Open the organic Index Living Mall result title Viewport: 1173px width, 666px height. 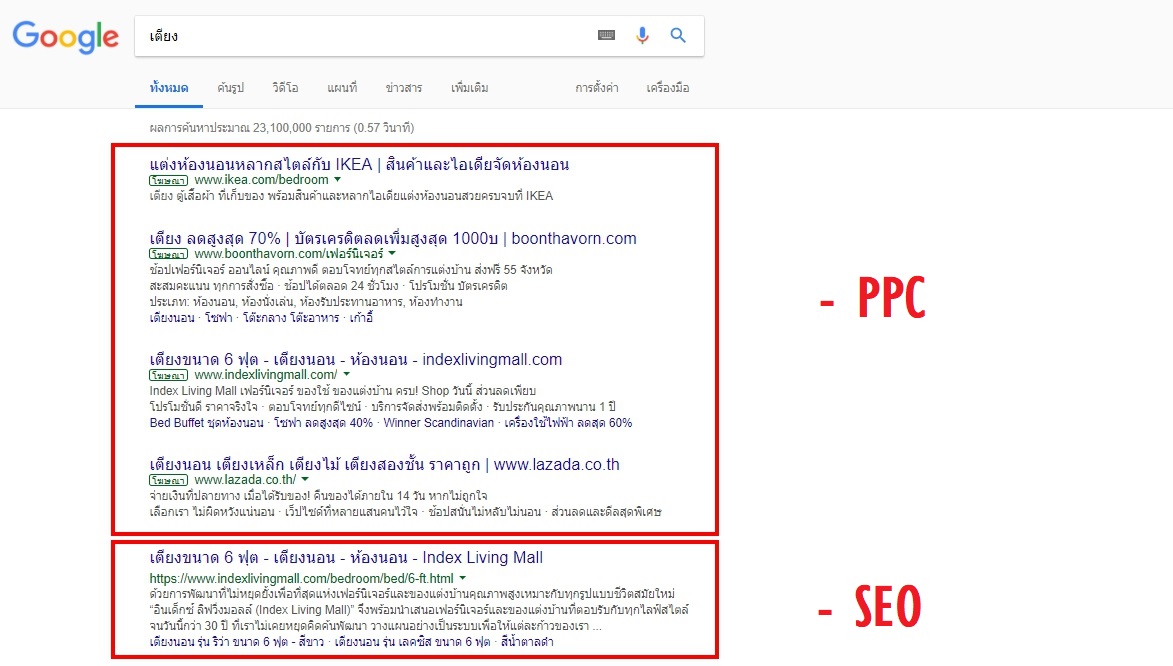pyautogui.click(x=346, y=557)
